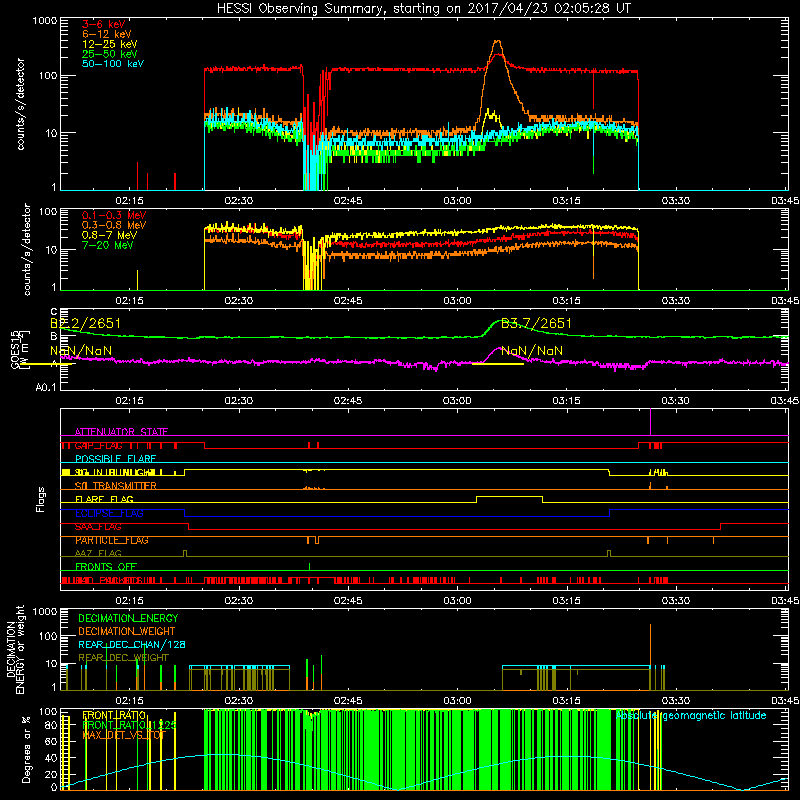Screen dimensions: 800x800
Task: Click the DECIMATION_WEIGHT legend label
Action: coord(127,631)
